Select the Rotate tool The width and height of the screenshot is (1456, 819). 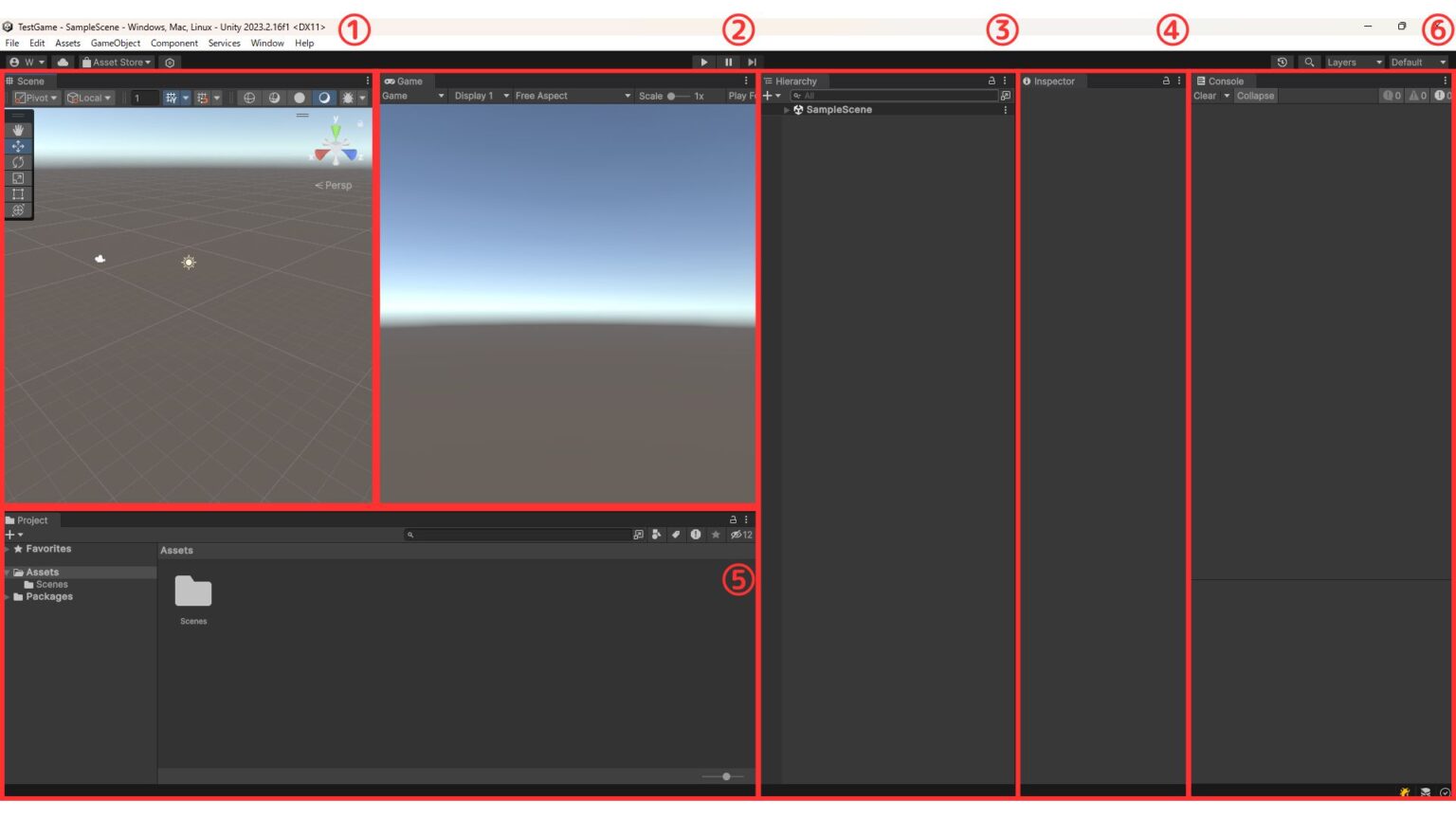coord(18,162)
